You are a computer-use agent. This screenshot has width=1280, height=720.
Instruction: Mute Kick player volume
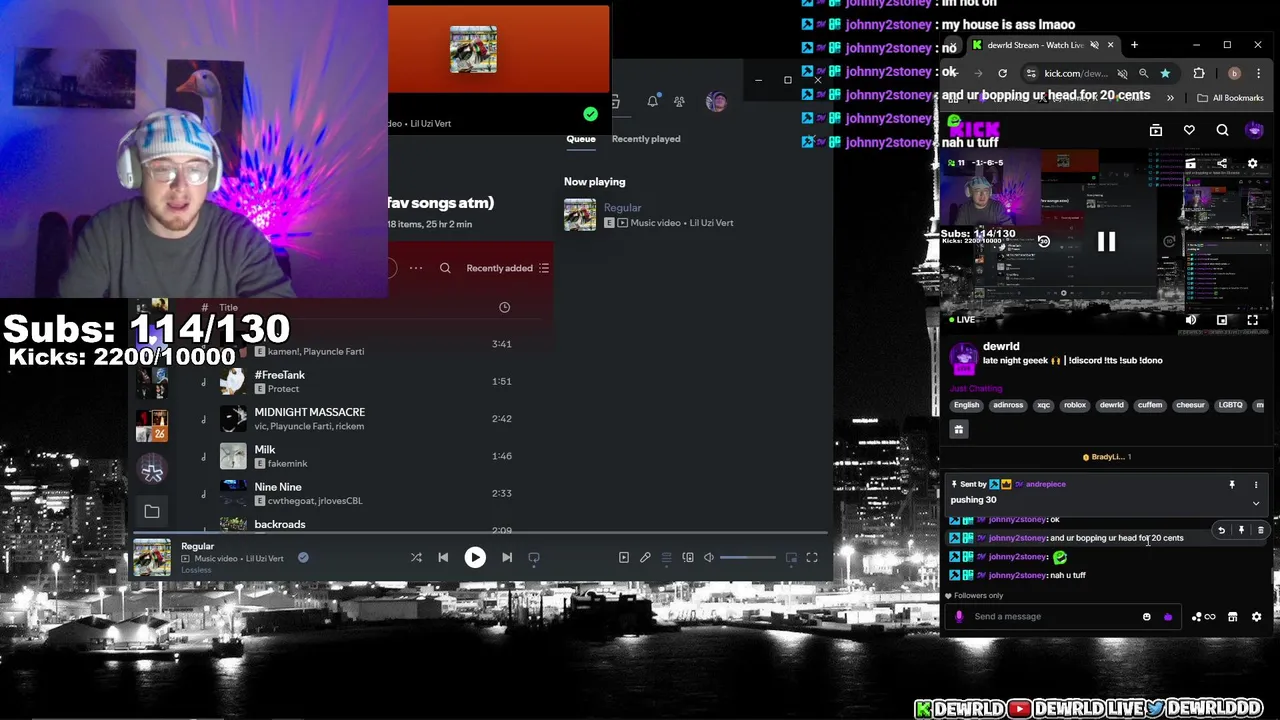tap(1190, 320)
